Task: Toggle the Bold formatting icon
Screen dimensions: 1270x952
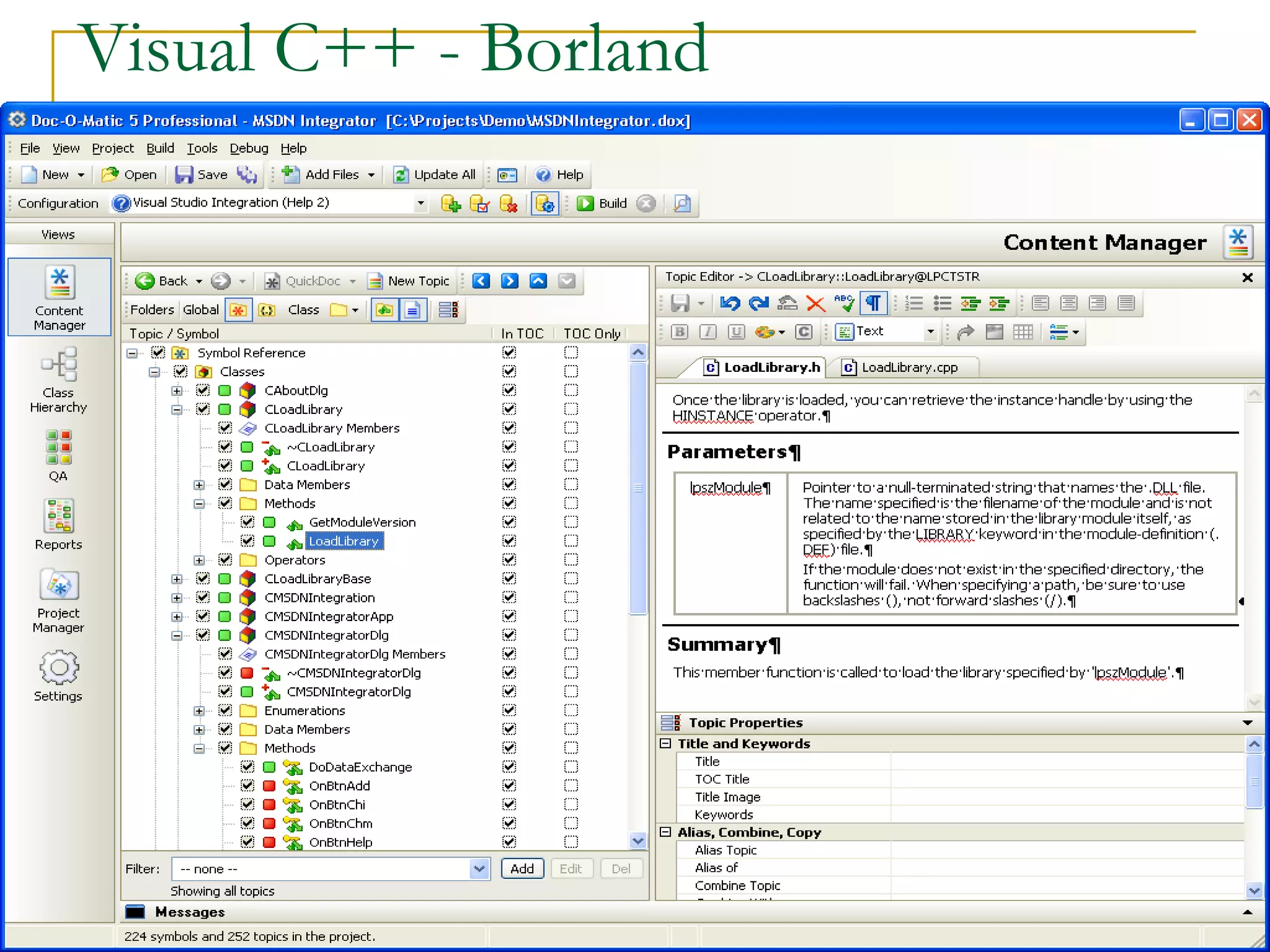Action: [680, 332]
